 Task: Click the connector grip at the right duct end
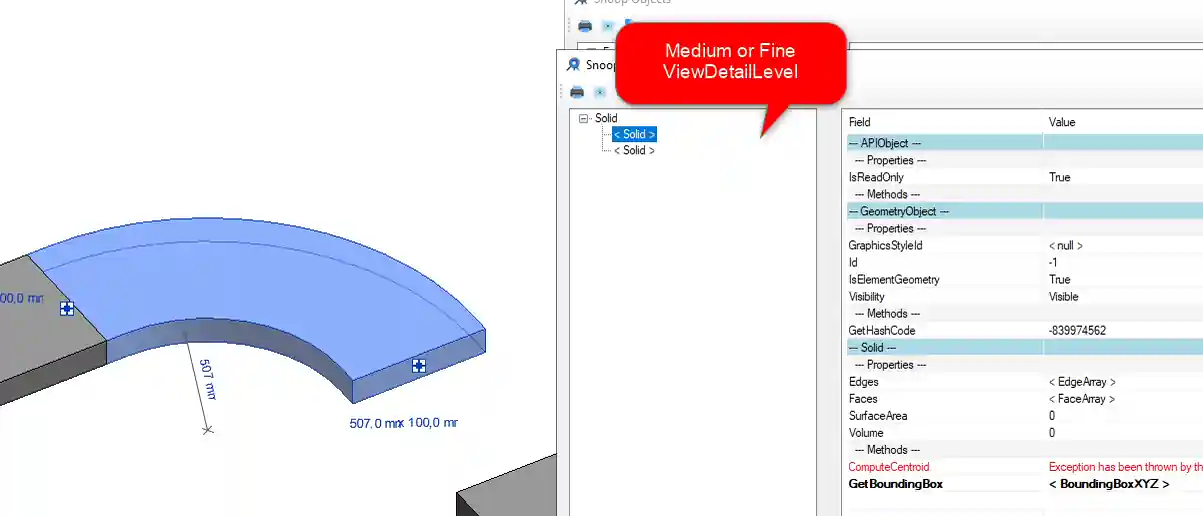[419, 367]
